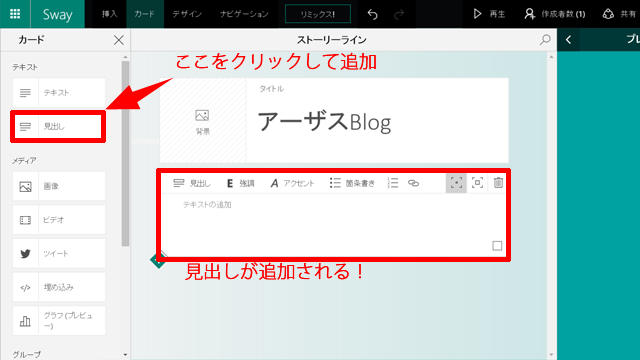Click the 共有 share button
Viewport: 640px width, 360px height.
pos(620,14)
